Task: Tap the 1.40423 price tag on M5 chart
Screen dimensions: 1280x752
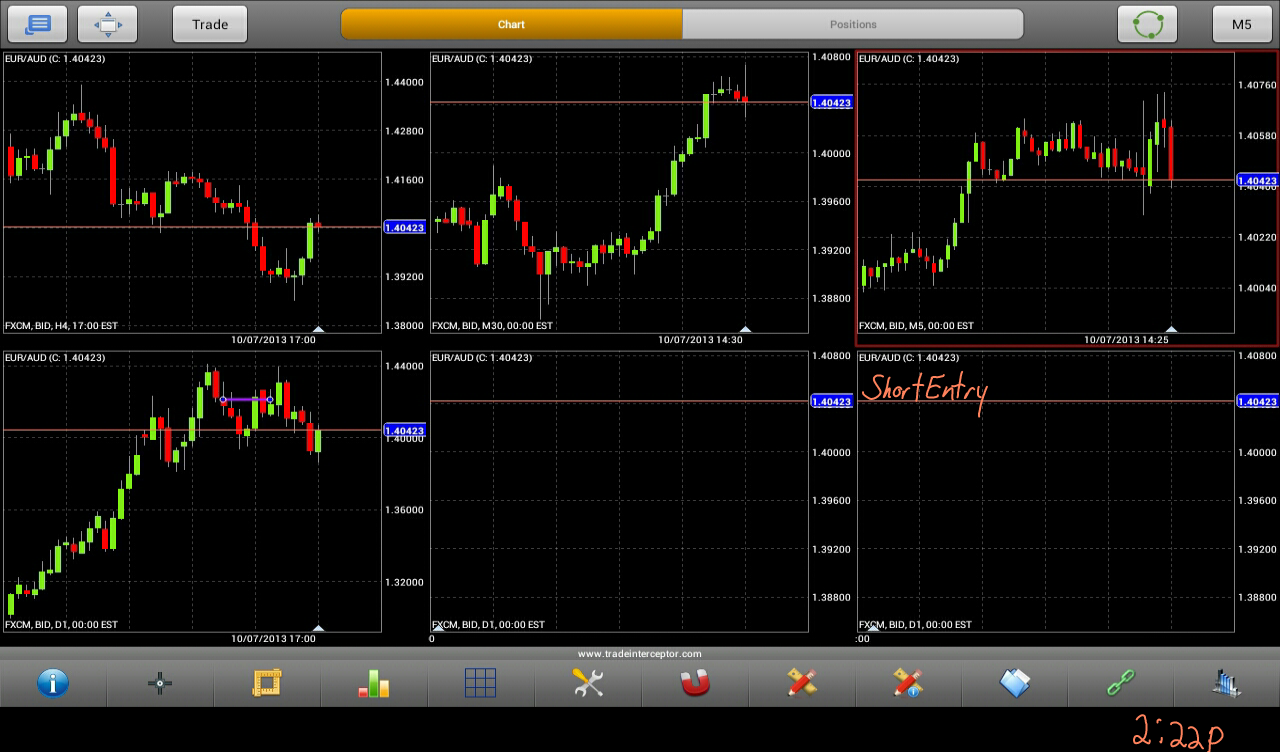Action: (x=1258, y=181)
